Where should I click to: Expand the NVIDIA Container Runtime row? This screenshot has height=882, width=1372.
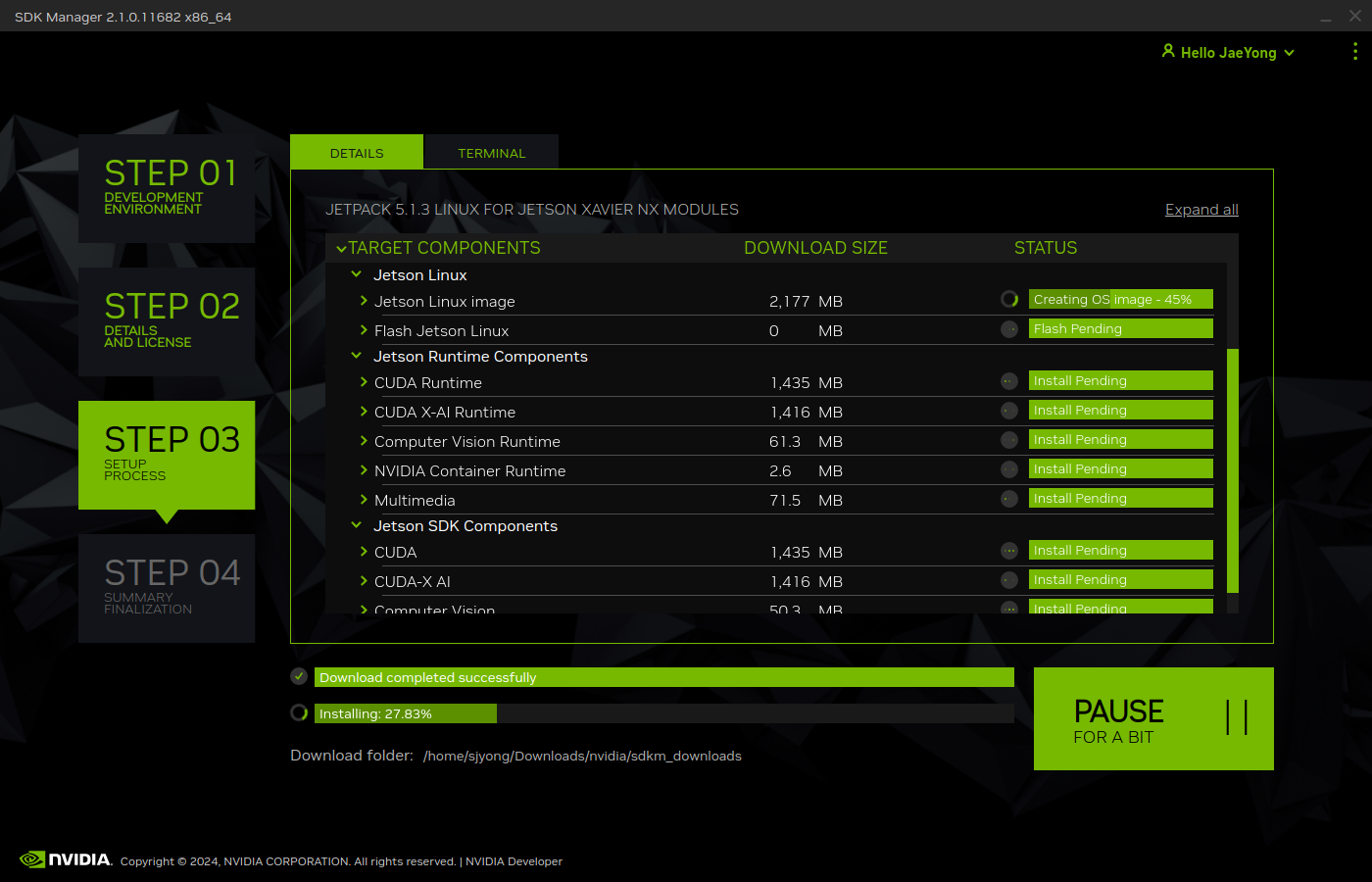(364, 470)
